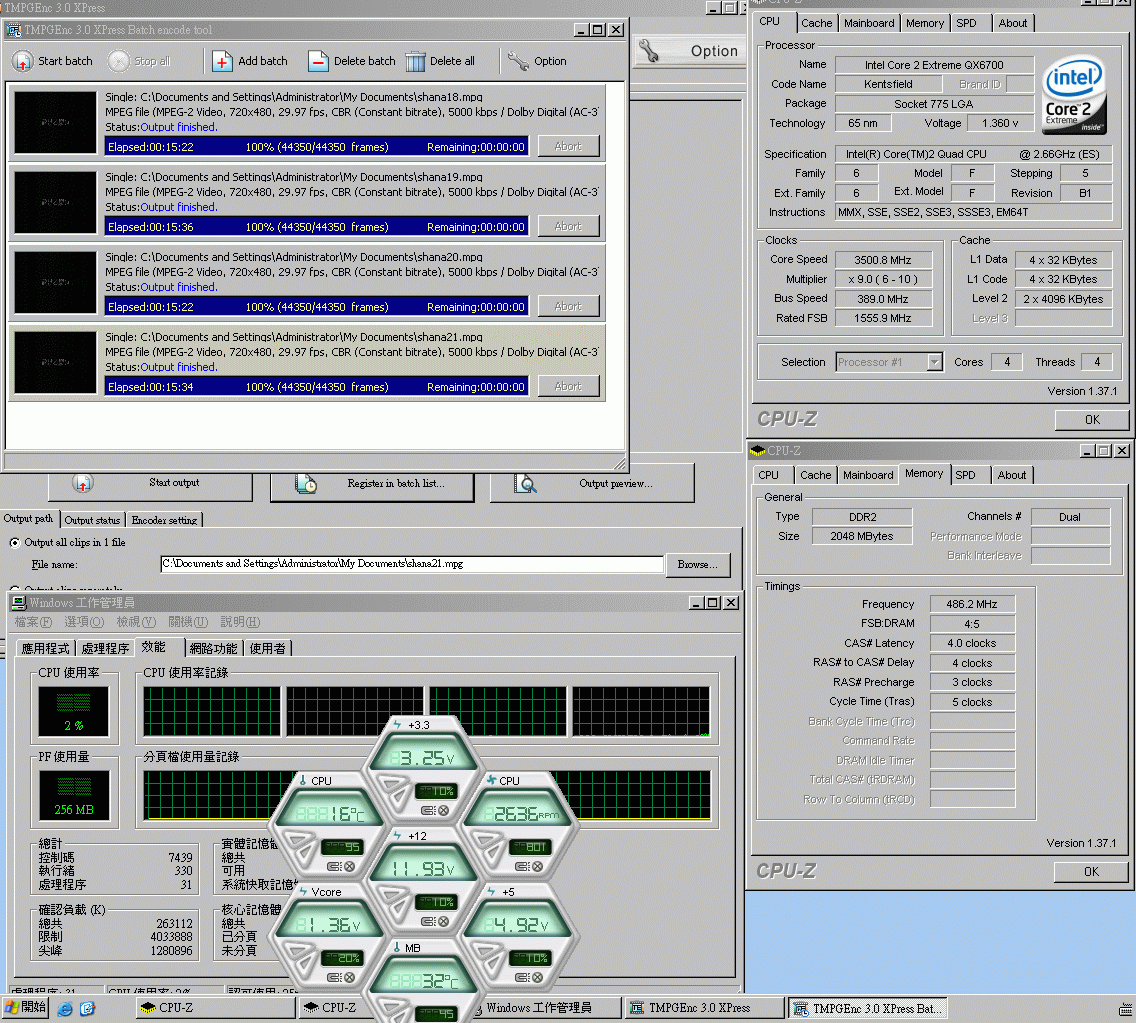Viewport: 1136px width, 1023px height.
Task: Click the Browse... button
Action: 697,564
